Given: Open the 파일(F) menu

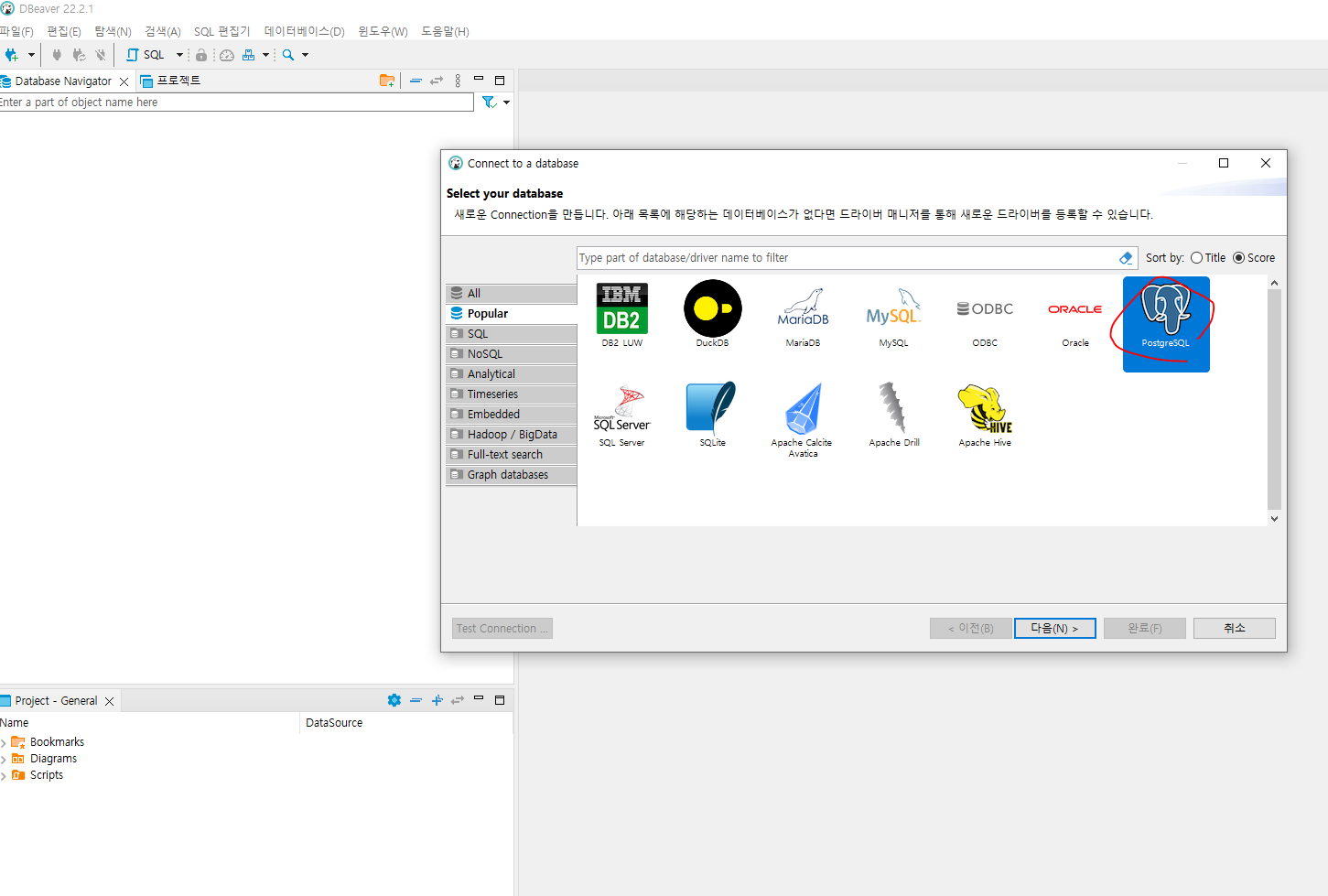Looking at the screenshot, I should point(16,31).
